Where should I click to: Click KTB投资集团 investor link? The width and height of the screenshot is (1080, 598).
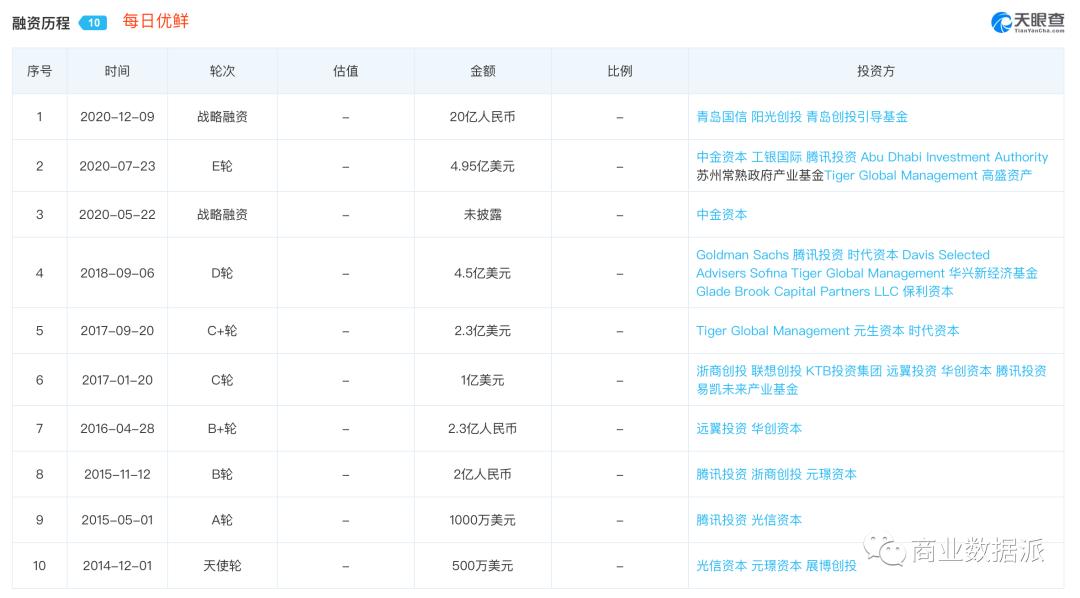click(844, 371)
